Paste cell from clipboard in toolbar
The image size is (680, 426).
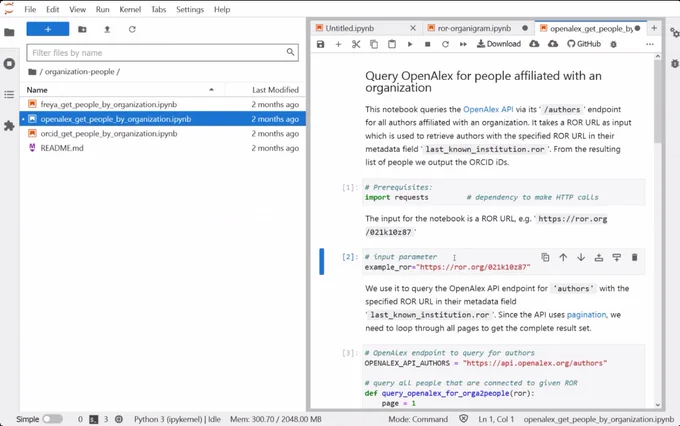coord(392,44)
